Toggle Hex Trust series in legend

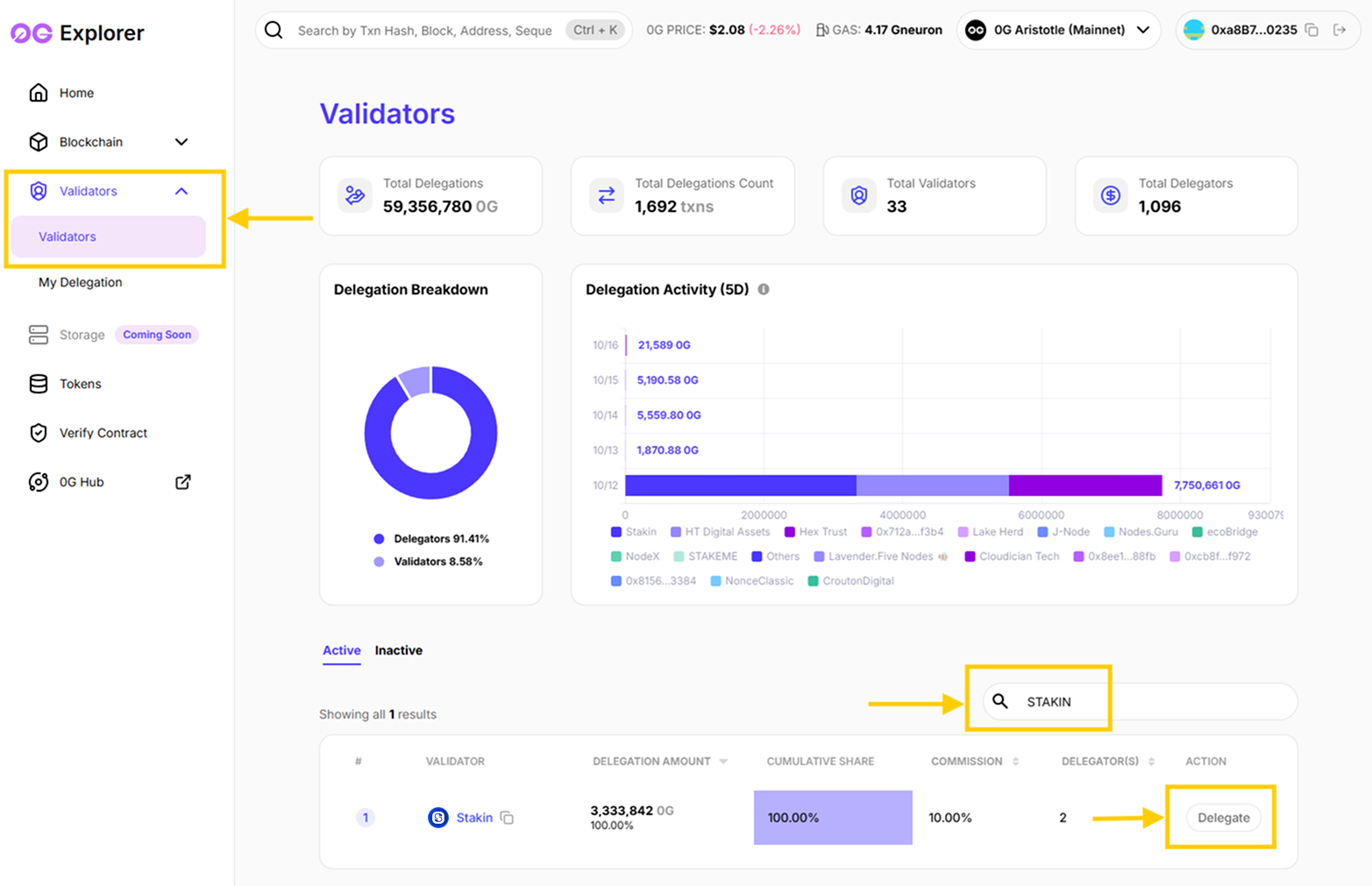pos(816,532)
